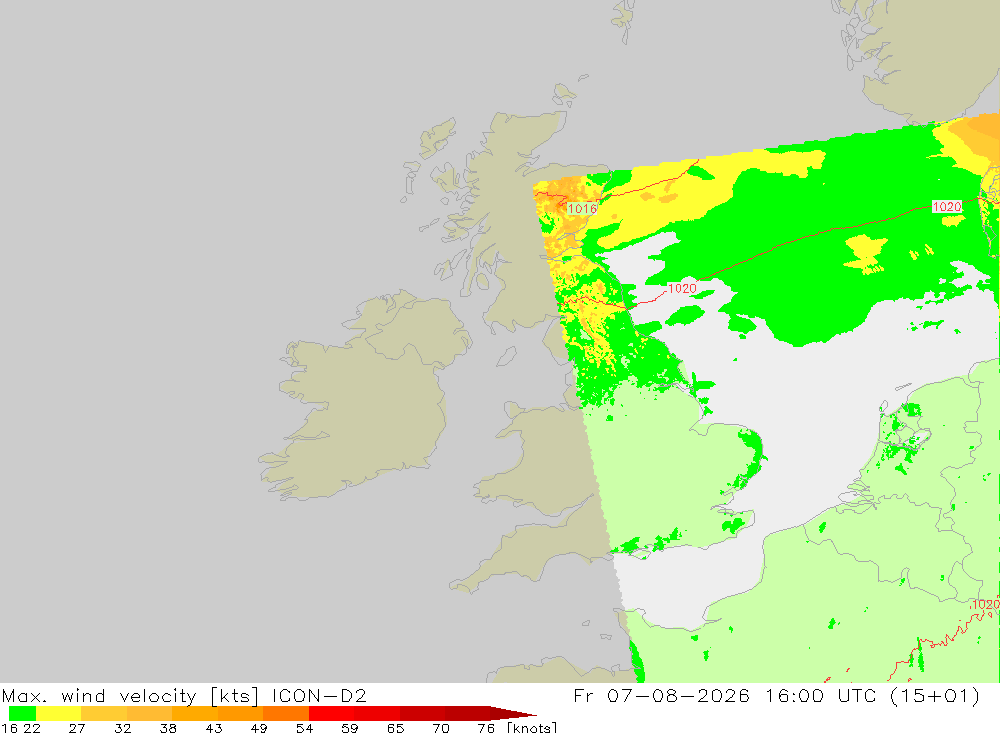Click the 43–49 knots legend swatch
The height and width of the screenshot is (733, 1000).
tap(240, 713)
